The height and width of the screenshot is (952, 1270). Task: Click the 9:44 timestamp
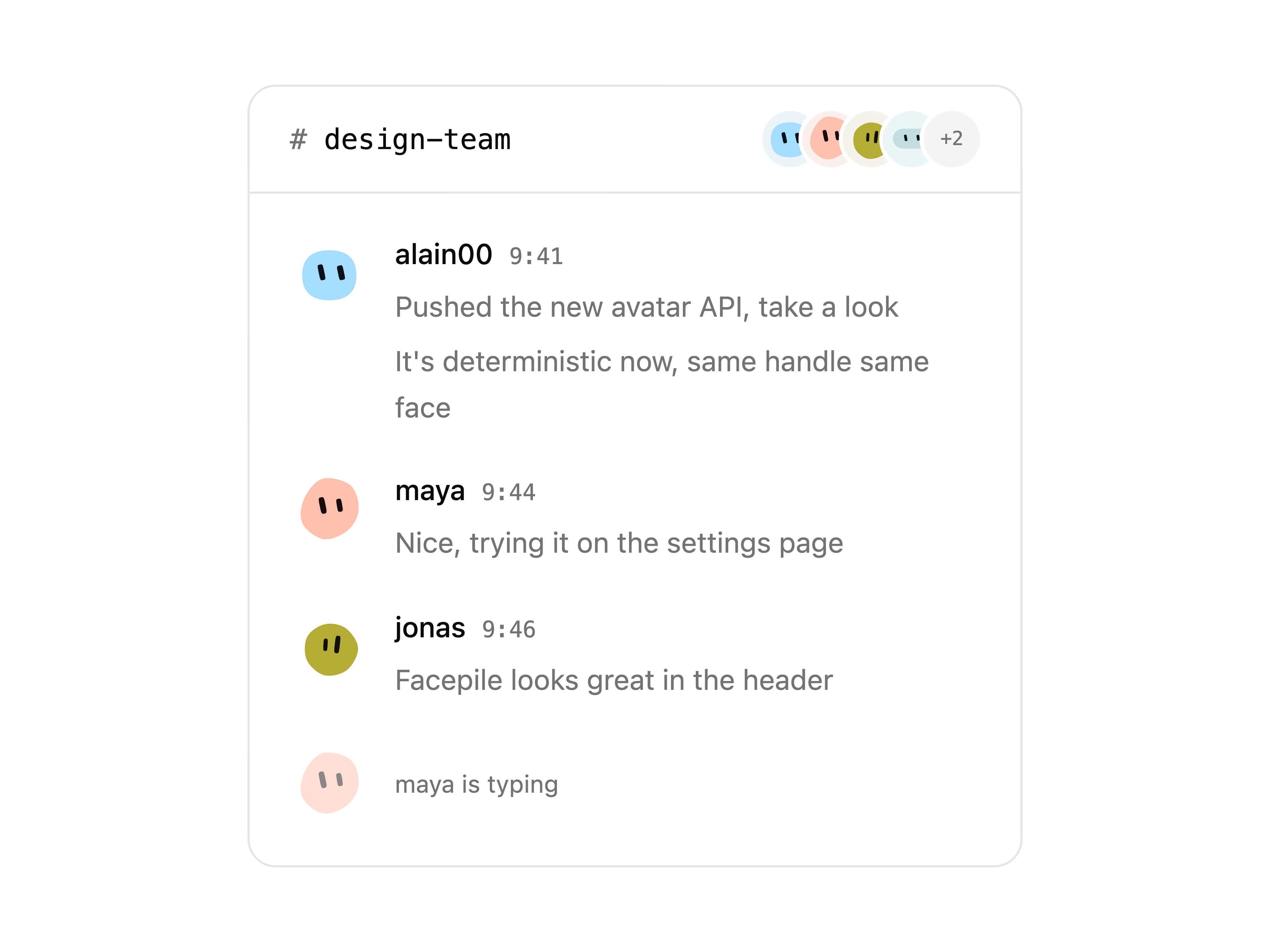508,492
